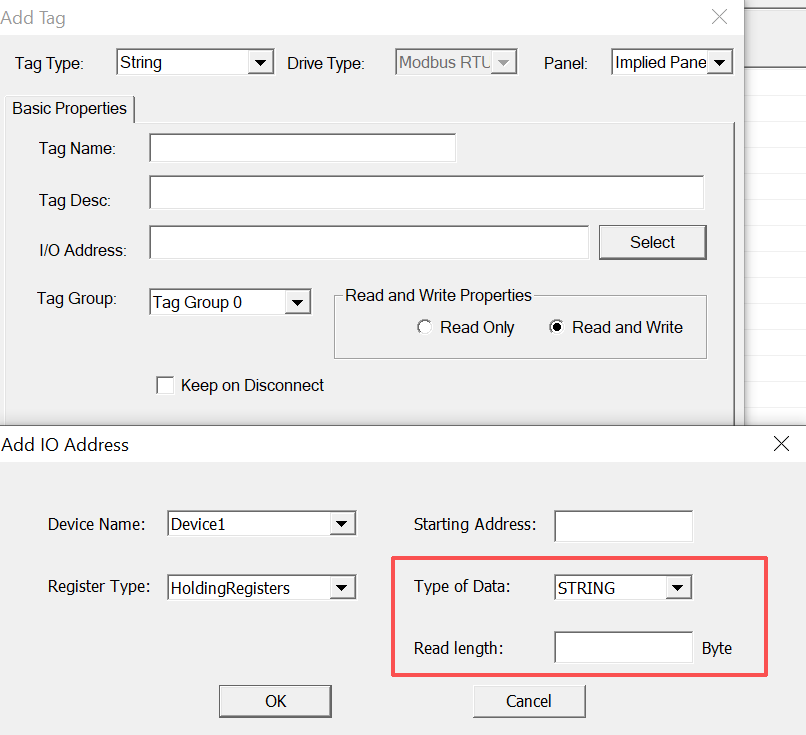
Task: Expand the Type of Data dropdown
Action: (x=678, y=588)
